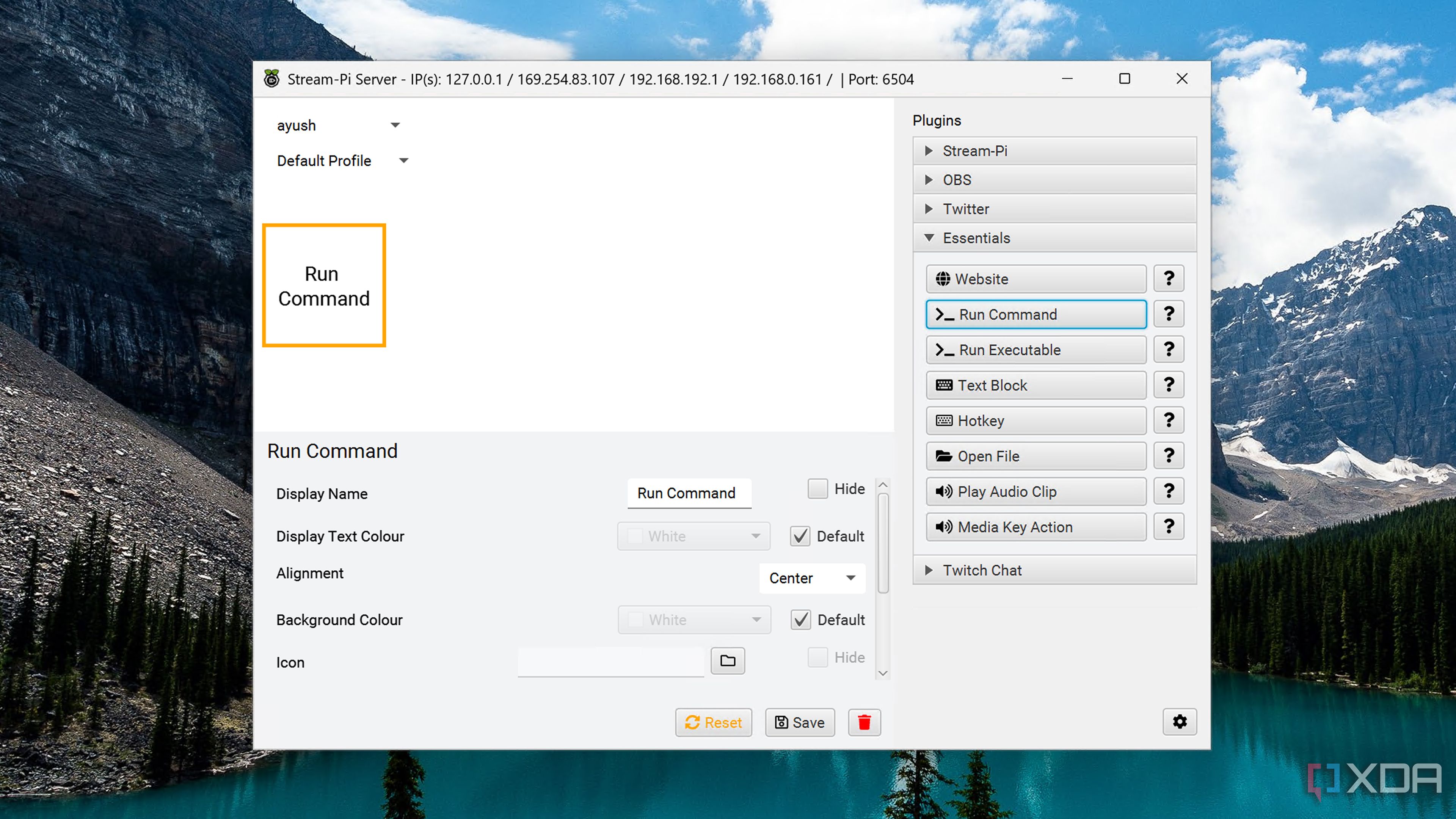Open the Default Profile dropdown
This screenshot has height=819, width=1456.
coord(342,160)
